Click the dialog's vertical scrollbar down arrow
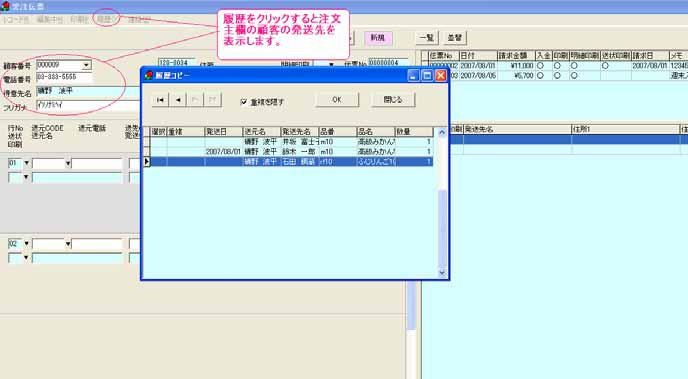 coord(442,273)
